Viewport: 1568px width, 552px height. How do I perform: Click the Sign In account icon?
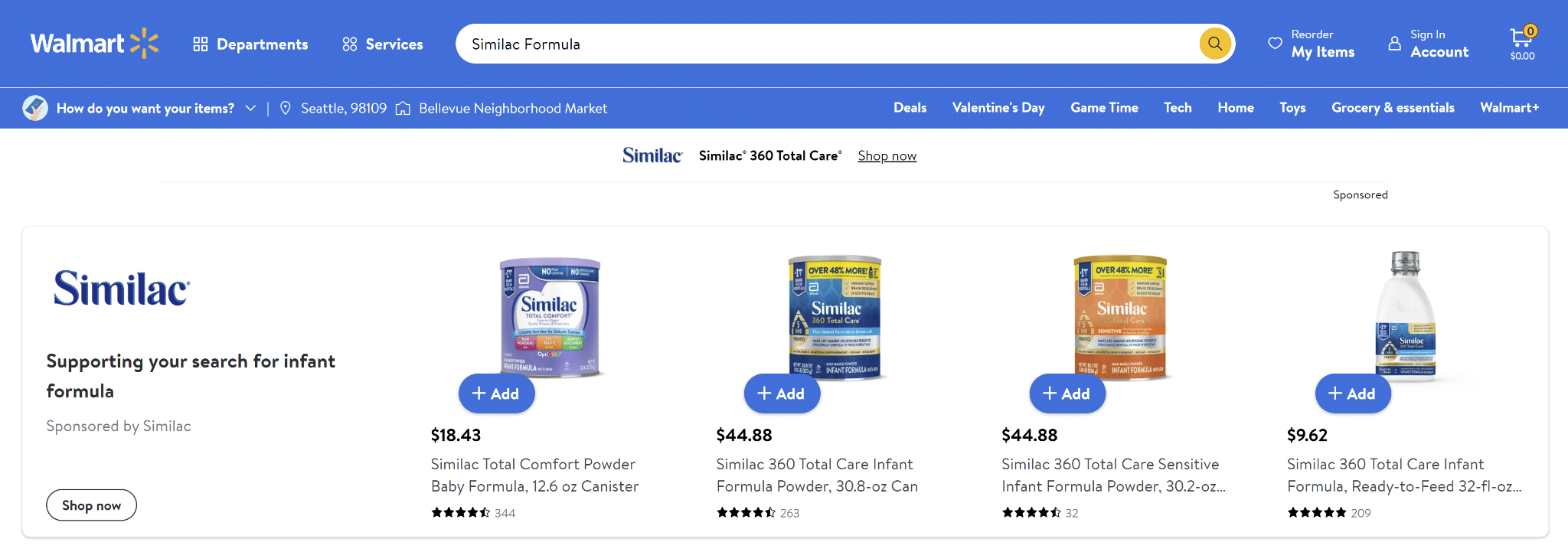pyautogui.click(x=1395, y=44)
